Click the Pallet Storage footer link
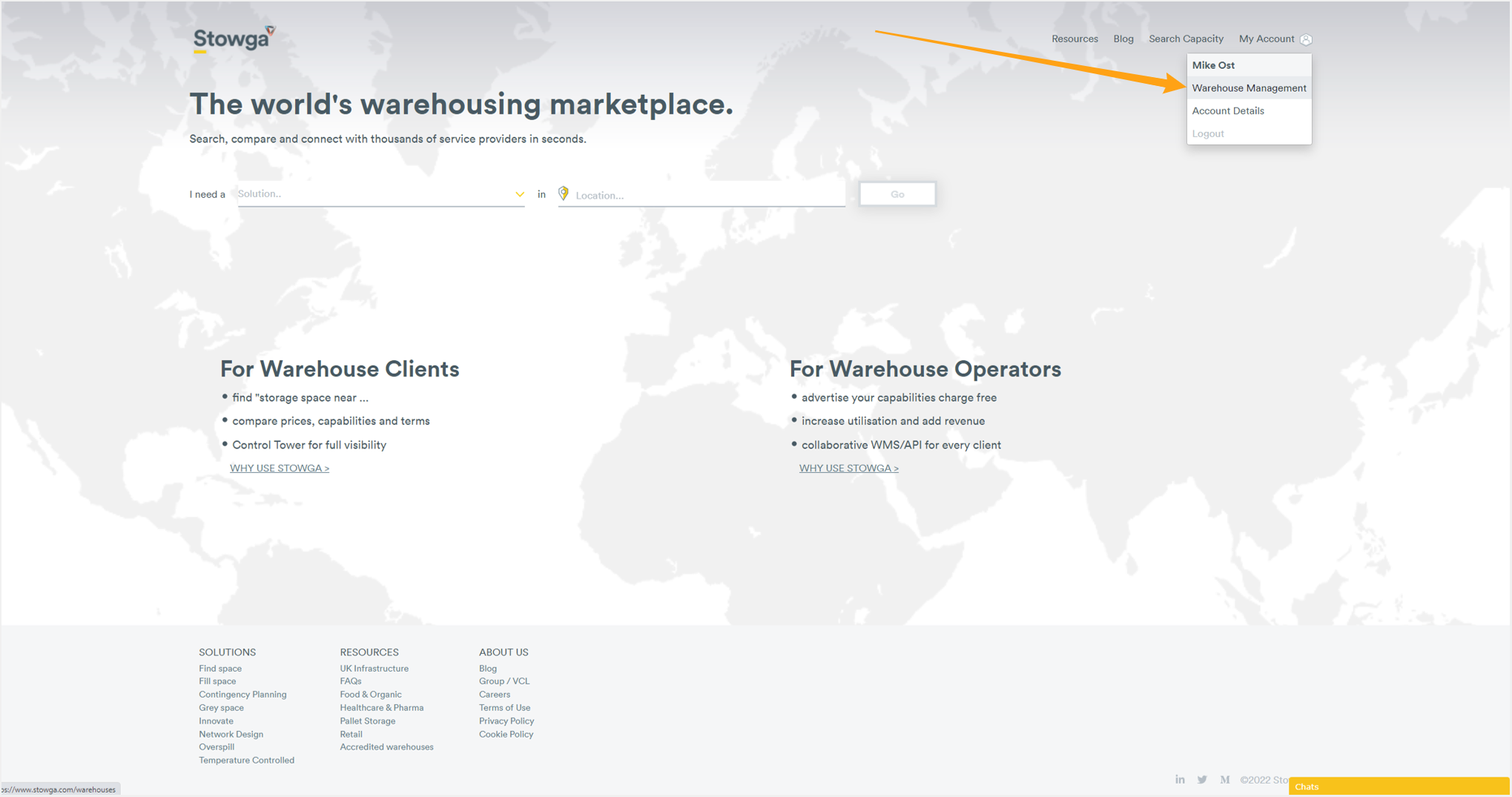Screen dimensions: 1512x797 click(x=368, y=721)
